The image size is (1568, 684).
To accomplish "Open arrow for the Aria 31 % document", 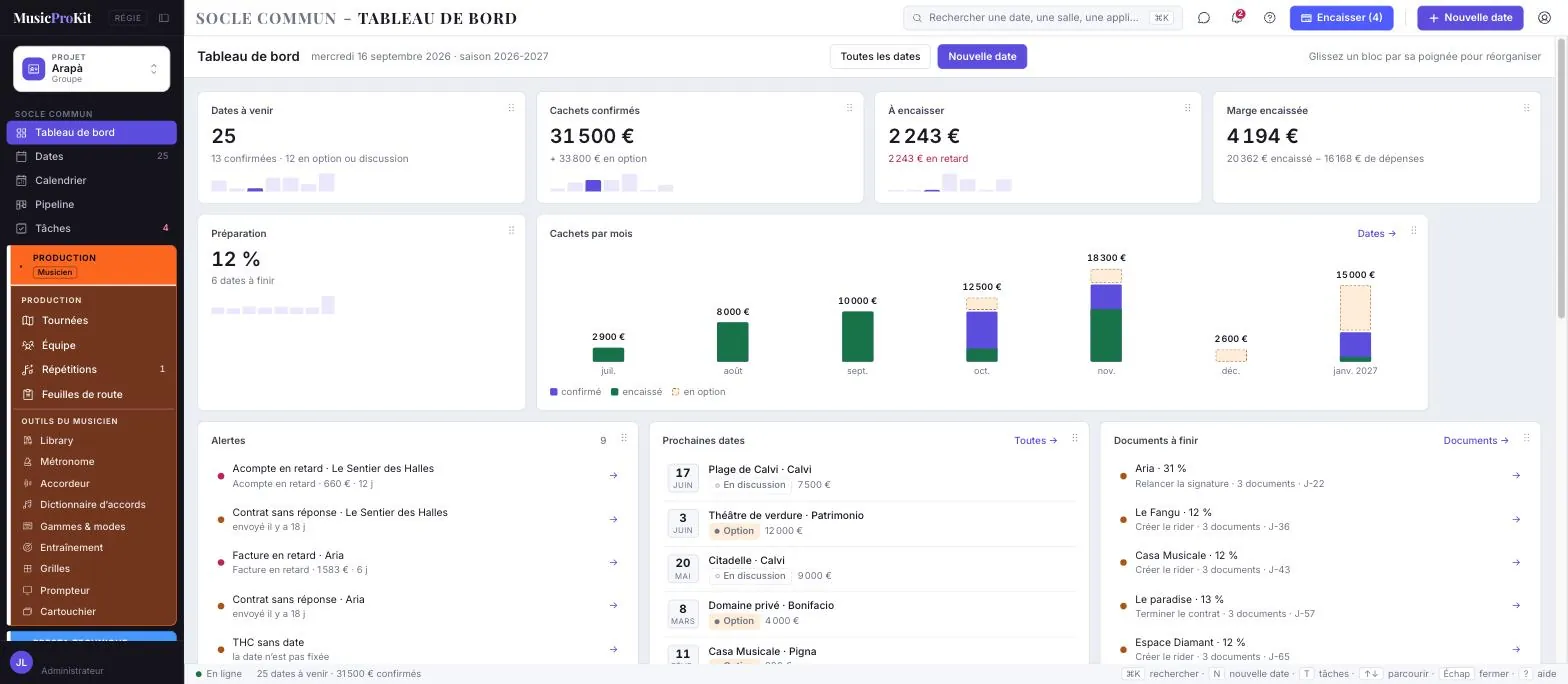I will pos(1516,476).
